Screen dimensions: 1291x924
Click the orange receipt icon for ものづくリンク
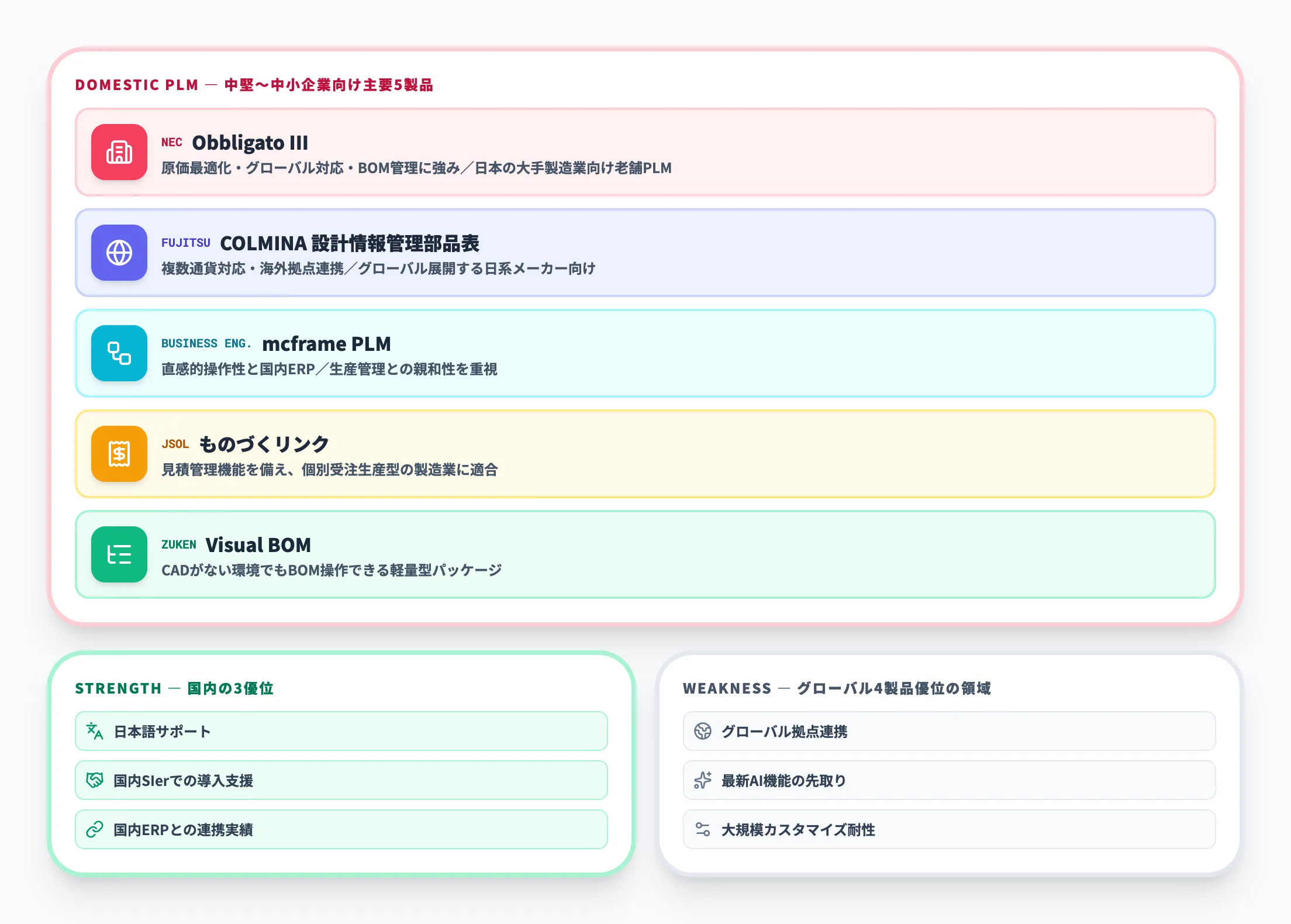point(119,454)
